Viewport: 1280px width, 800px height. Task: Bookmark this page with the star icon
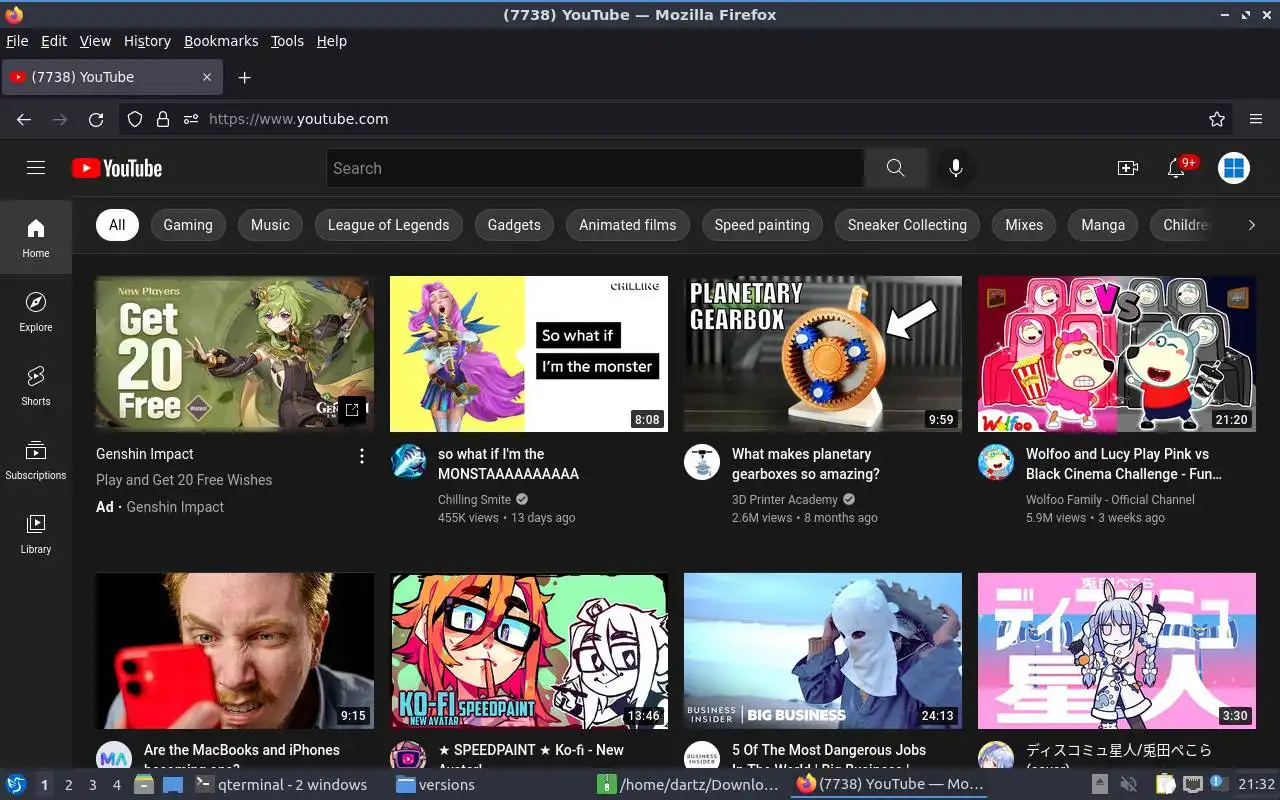tap(1217, 119)
